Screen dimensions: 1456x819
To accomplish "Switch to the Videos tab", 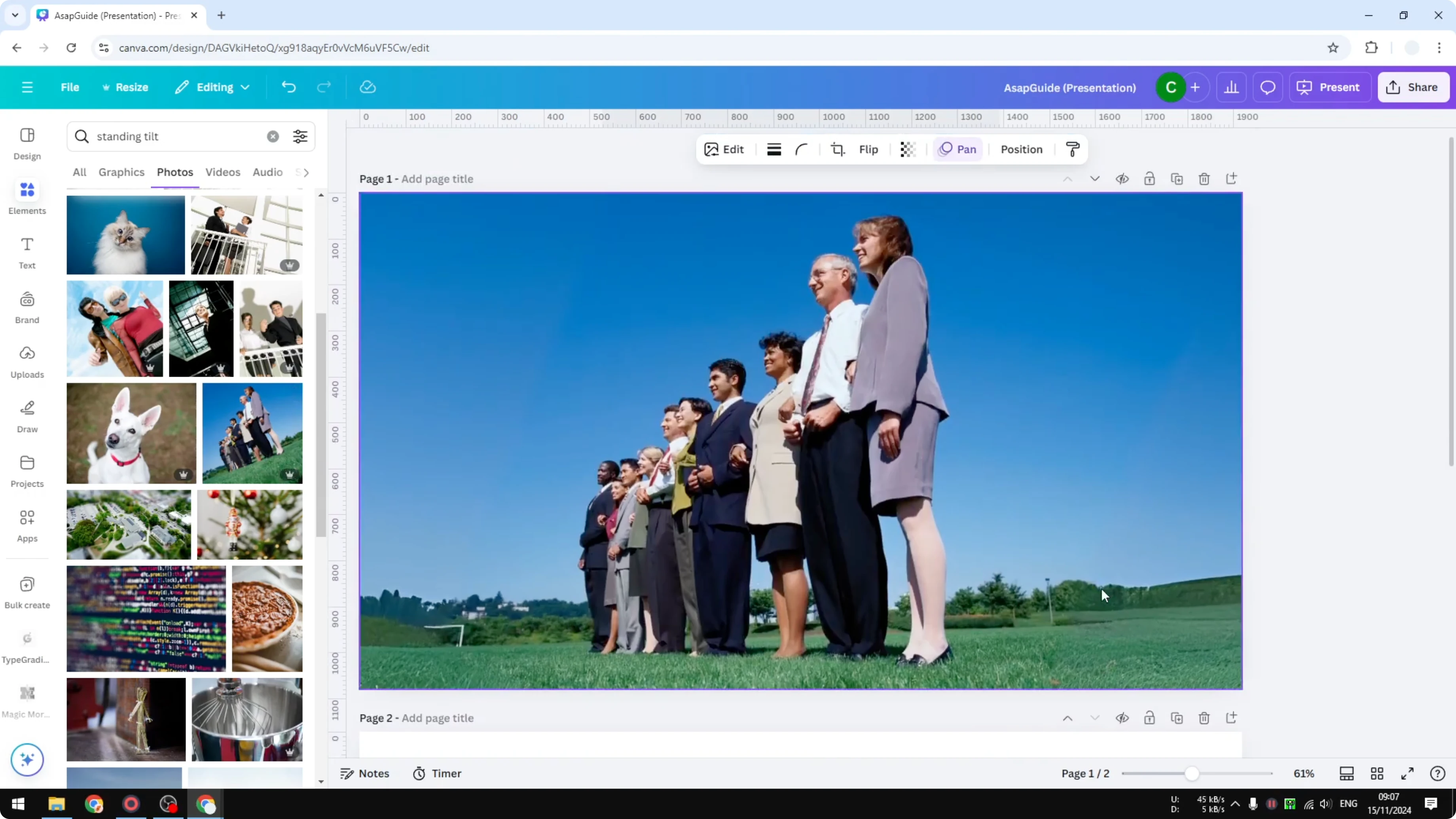I will pos(222,173).
